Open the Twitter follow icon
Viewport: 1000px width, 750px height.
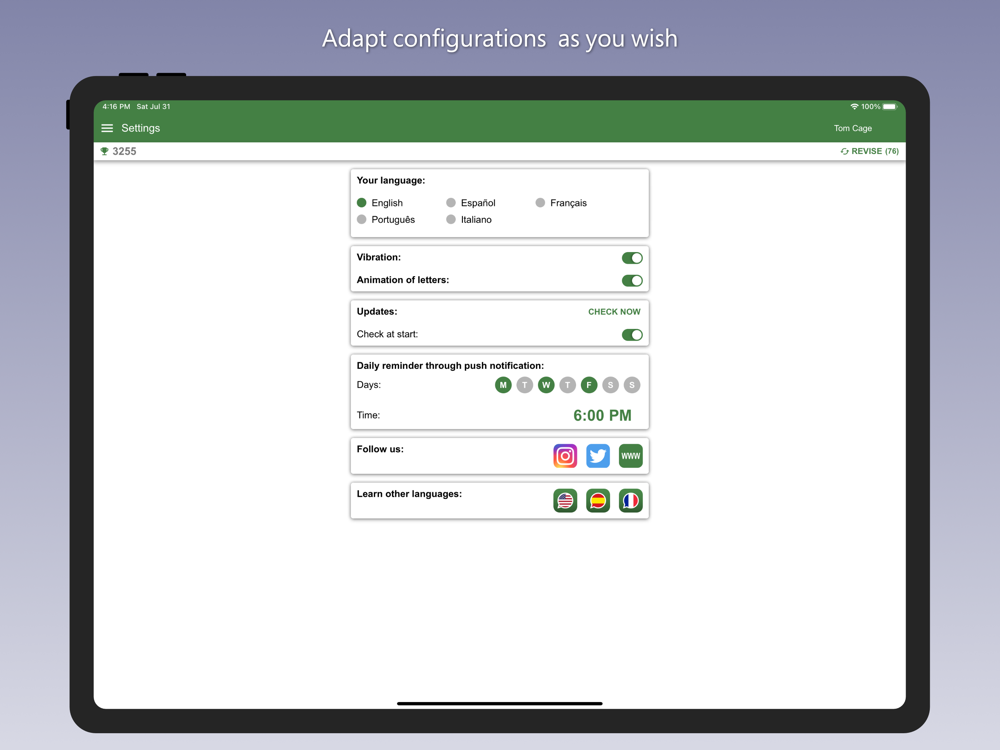coord(598,456)
